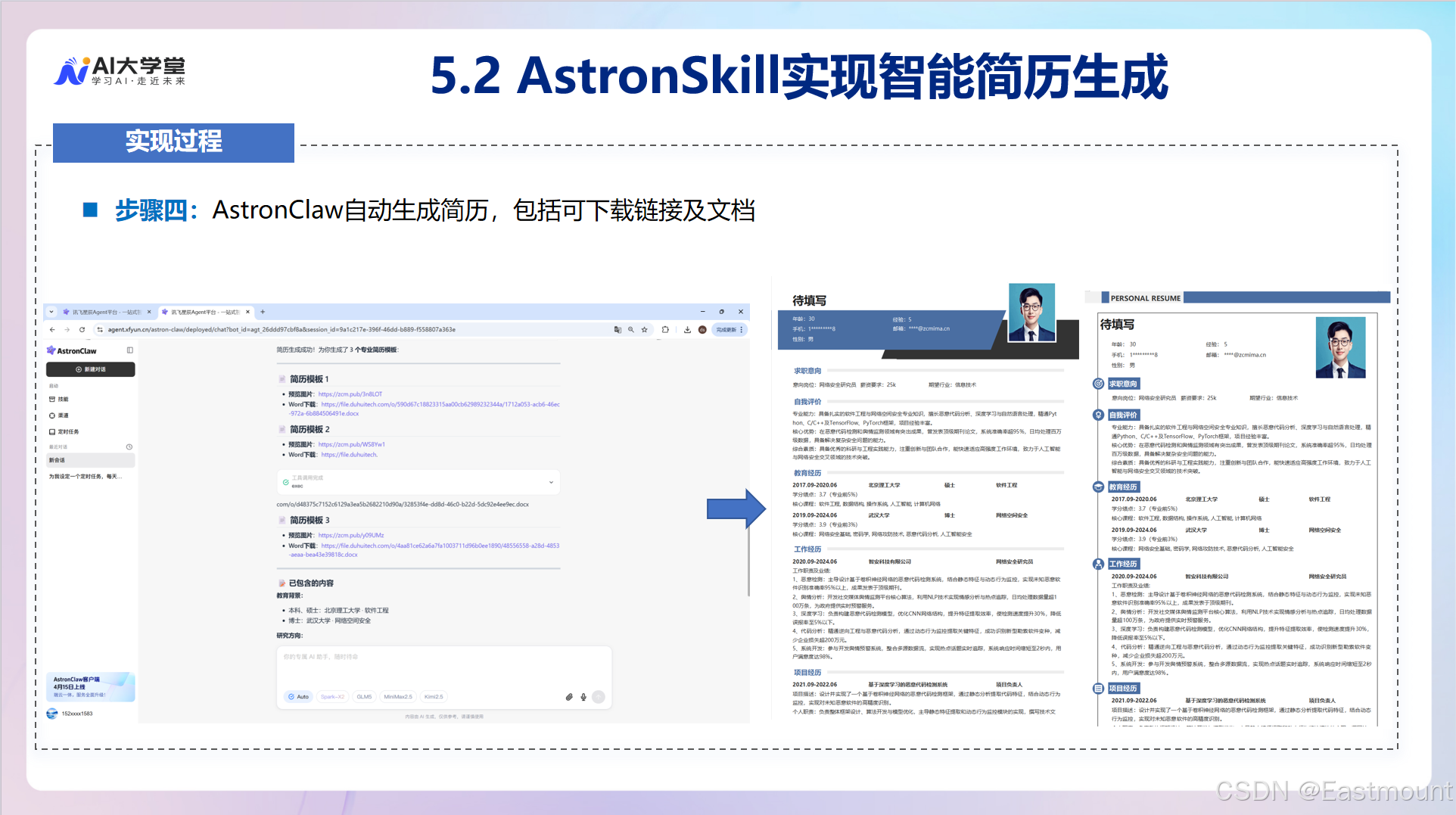Screen dimensions: 1456x815
Task: Reload the AstronClaw page
Action: pyautogui.click(x=82, y=330)
